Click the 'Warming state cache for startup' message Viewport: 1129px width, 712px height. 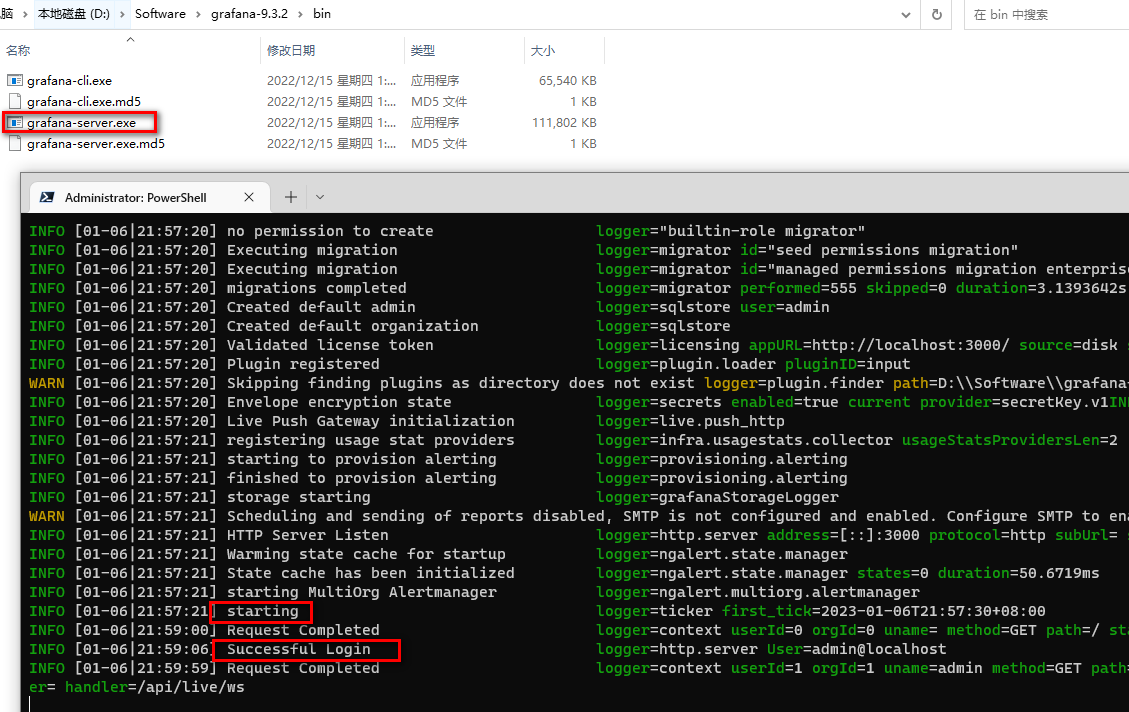tap(366, 554)
